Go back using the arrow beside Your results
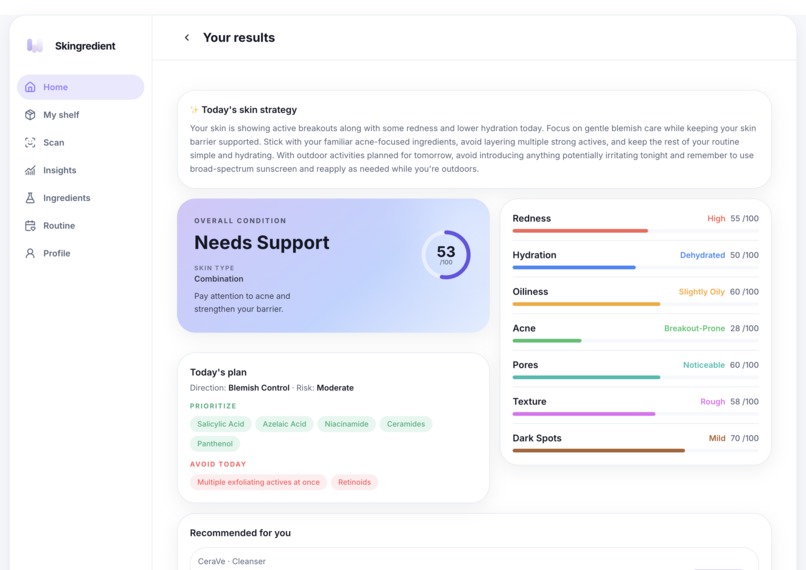 pos(187,38)
